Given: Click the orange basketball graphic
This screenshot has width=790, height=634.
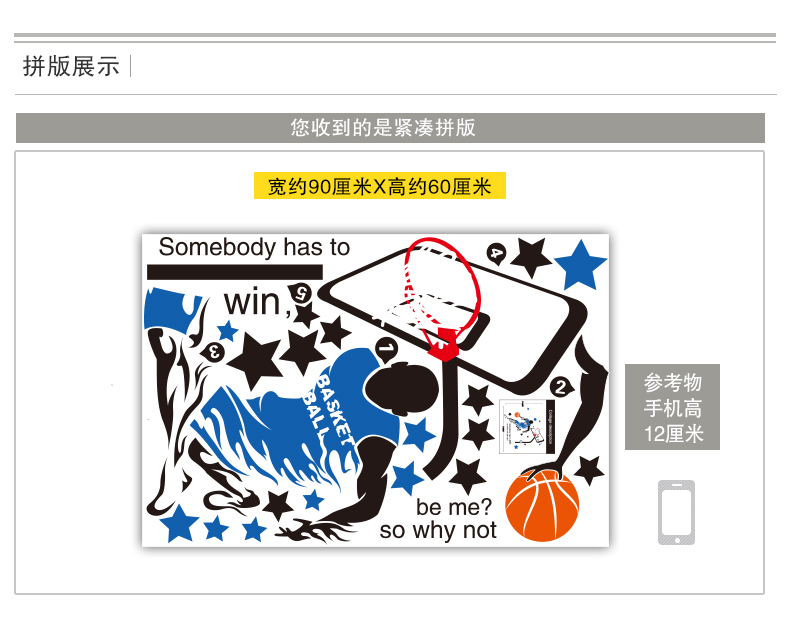Looking at the screenshot, I should [542, 506].
